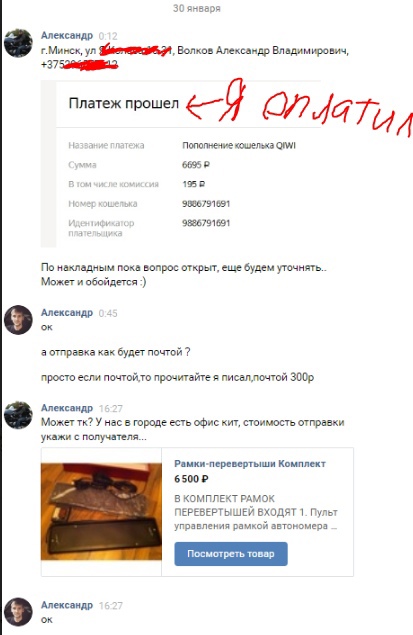413x635 pixels.
Task: Open Александр's avatar on the 0:45 message
Action: (18, 320)
